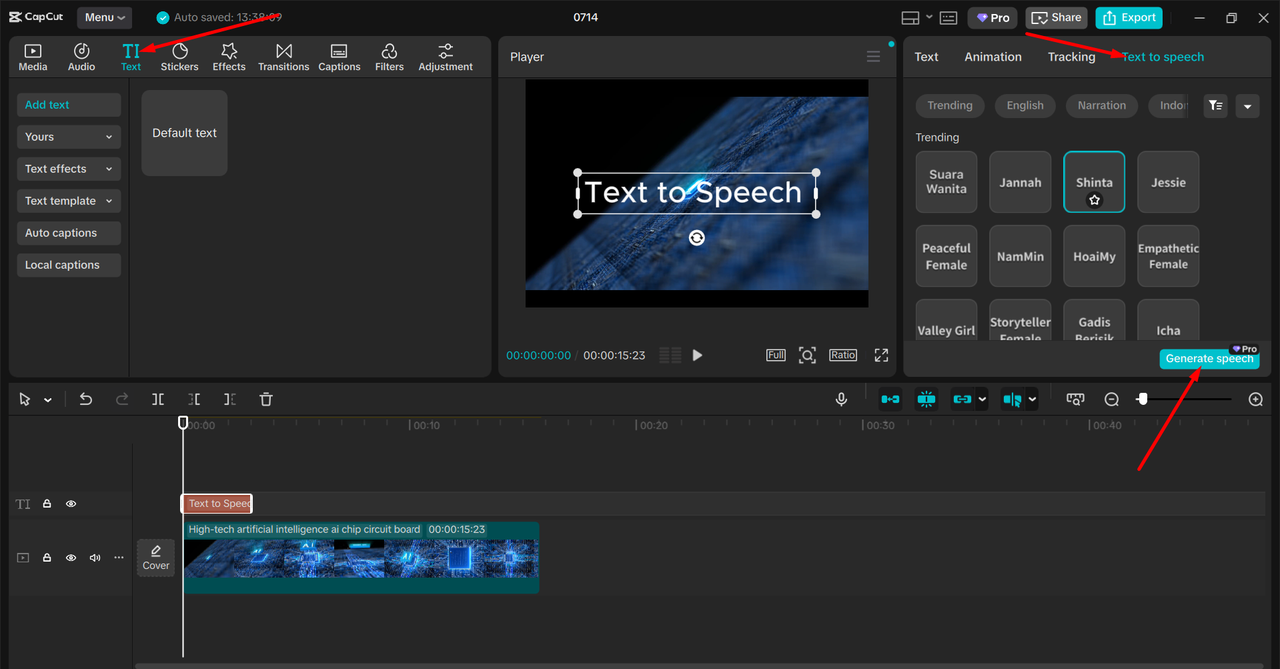Click the Local captions button

(69, 265)
